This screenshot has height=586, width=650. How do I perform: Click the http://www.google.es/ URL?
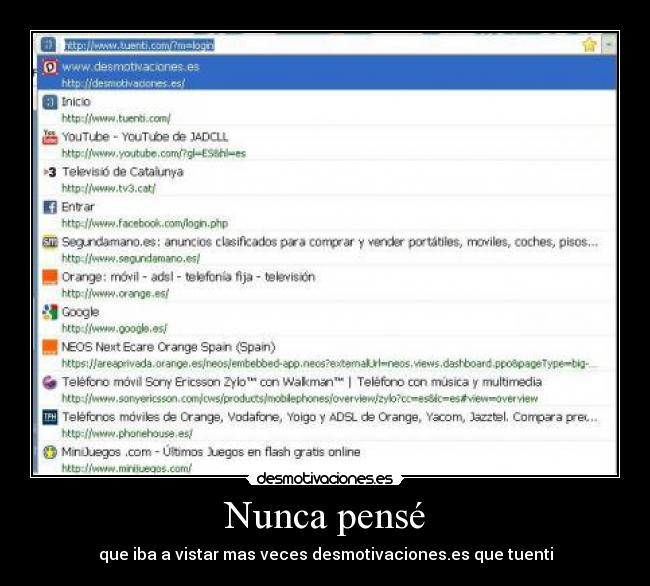point(114,328)
